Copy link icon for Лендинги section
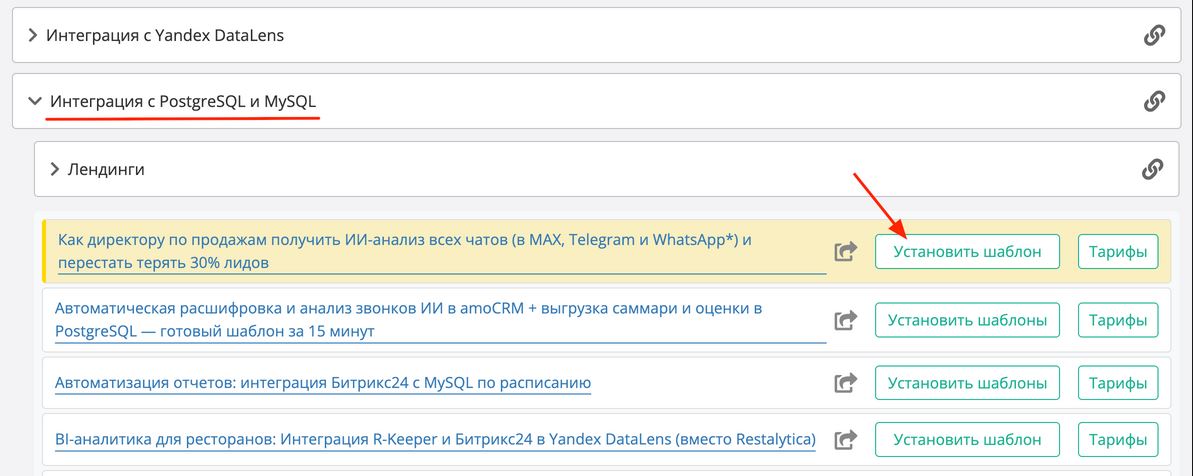The image size is (1193, 476). (x=1152, y=169)
